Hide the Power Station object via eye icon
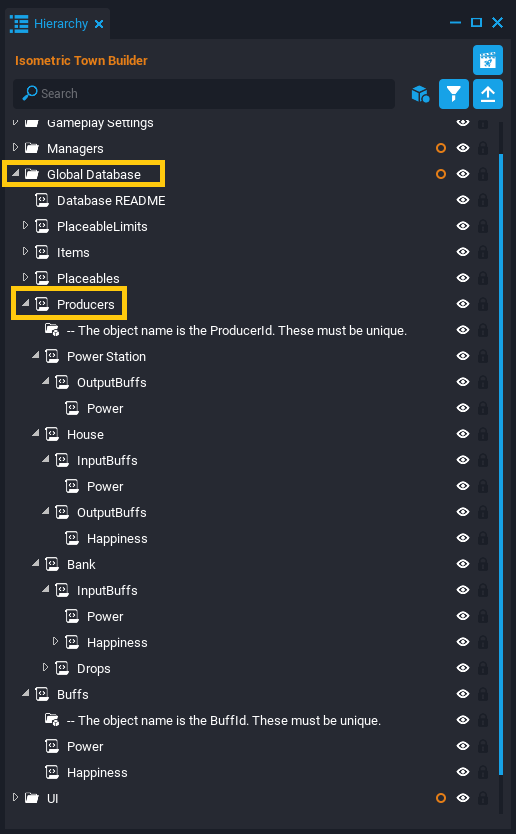516x834 pixels. coord(463,356)
